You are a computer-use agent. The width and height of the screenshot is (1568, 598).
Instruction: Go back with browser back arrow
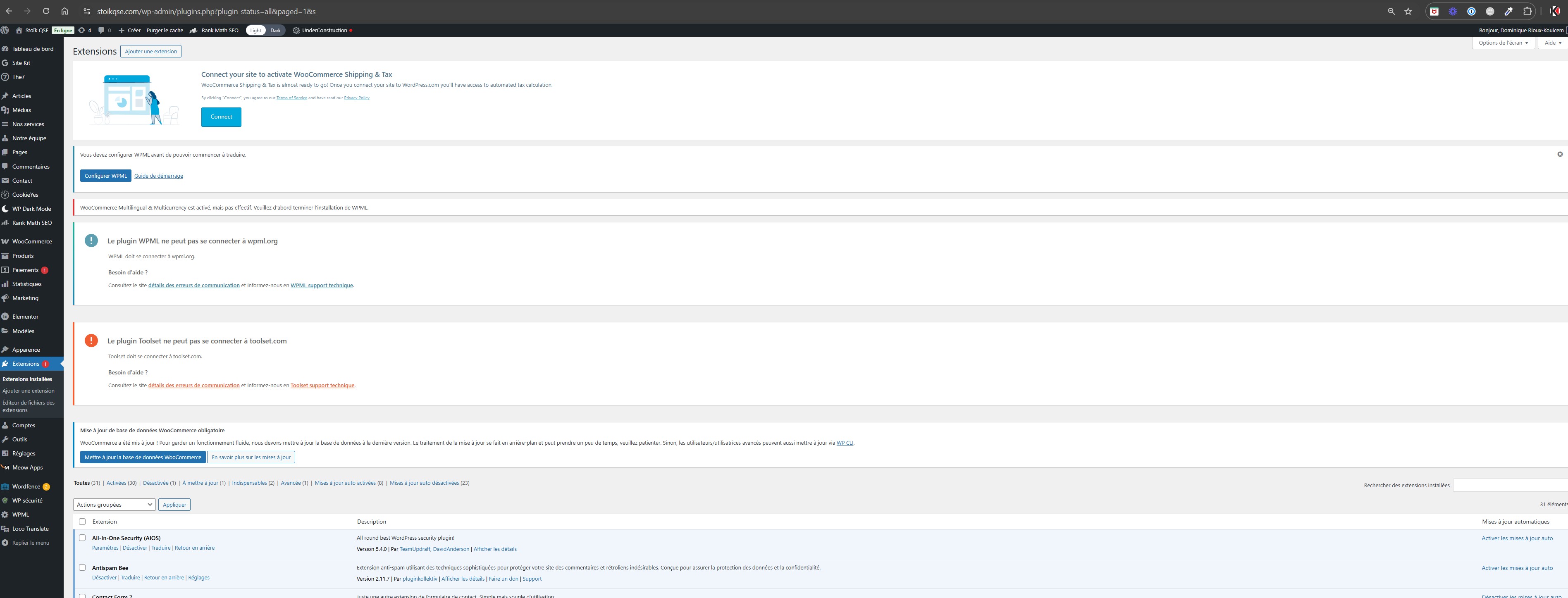click(x=9, y=11)
